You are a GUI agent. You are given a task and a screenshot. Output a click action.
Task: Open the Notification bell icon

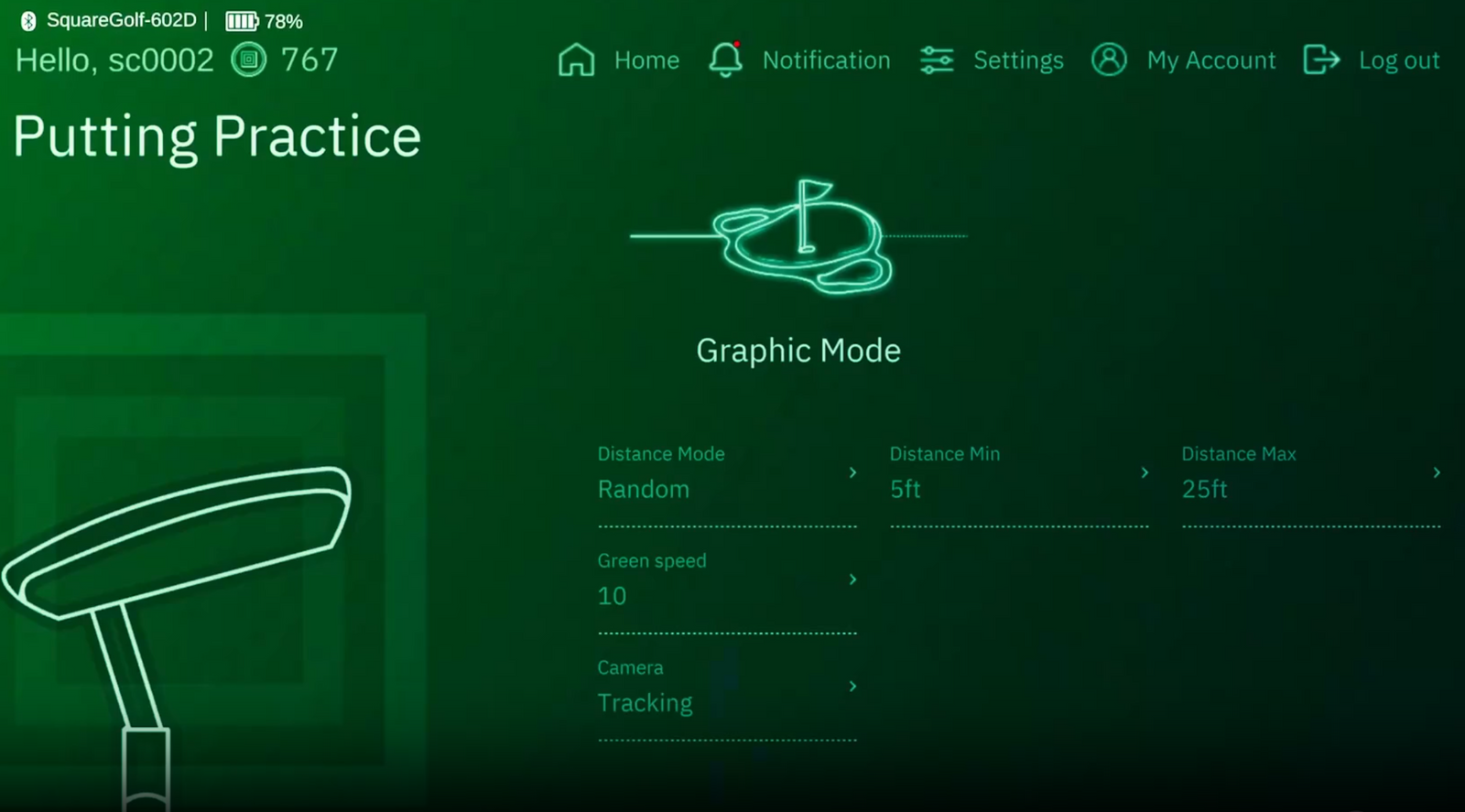coord(725,60)
